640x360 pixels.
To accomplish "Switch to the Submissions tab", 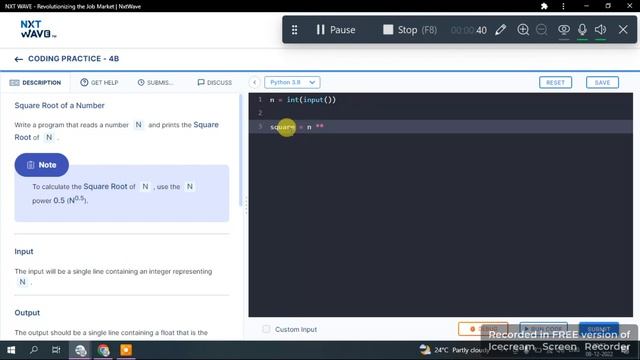I will coord(155,82).
